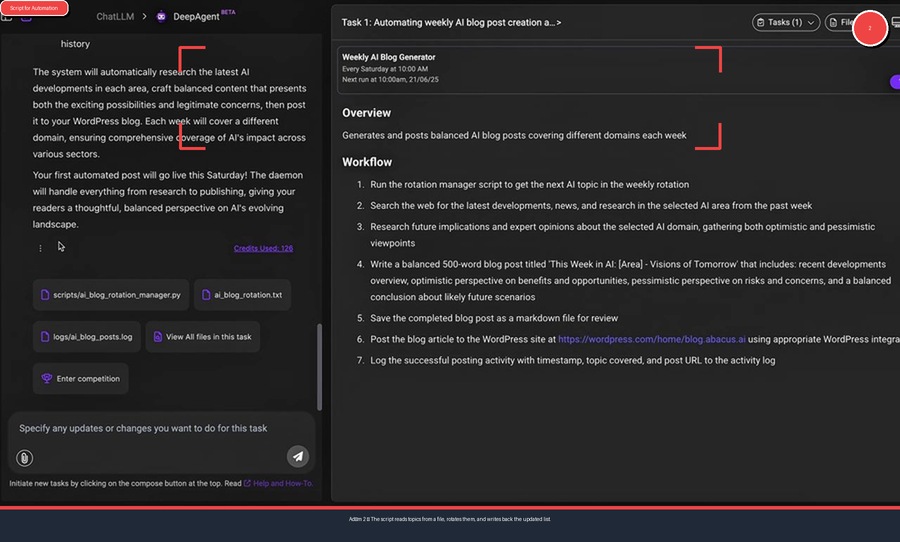The width and height of the screenshot is (900, 542).
Task: Go to ChatLLM in the breadcrumb
Action: (x=116, y=17)
